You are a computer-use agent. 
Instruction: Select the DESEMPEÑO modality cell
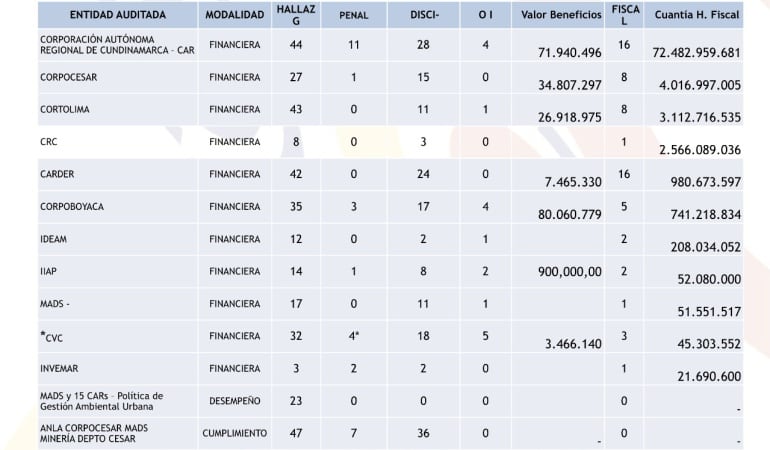[x=234, y=401]
